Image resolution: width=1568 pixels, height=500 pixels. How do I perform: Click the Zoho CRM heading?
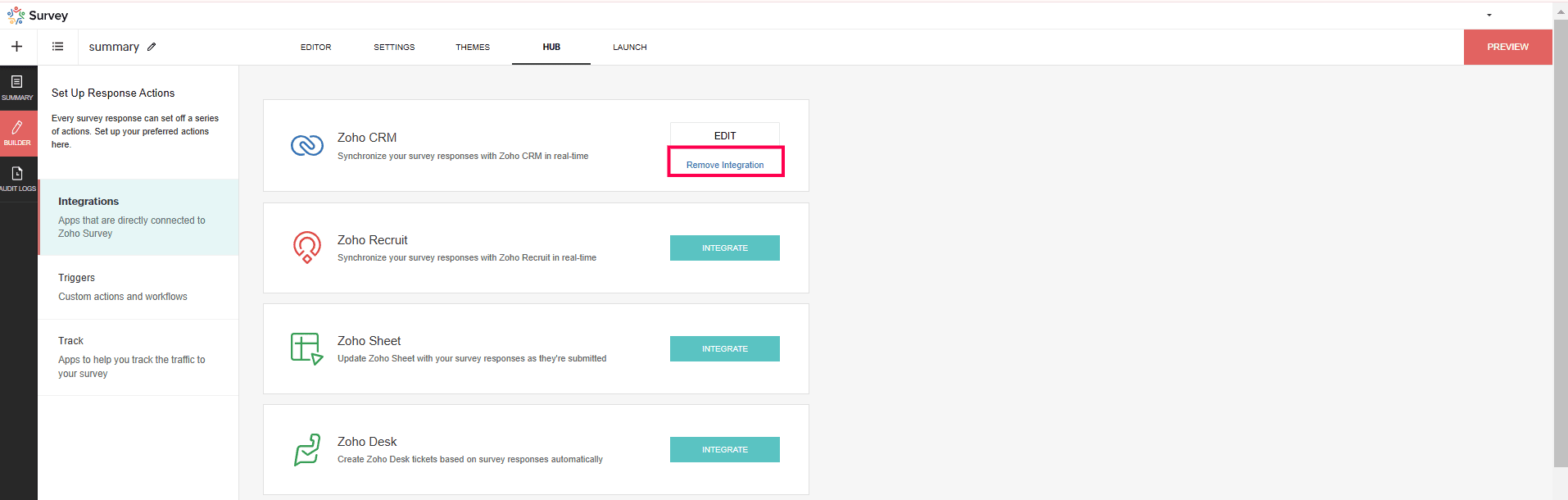pos(367,138)
